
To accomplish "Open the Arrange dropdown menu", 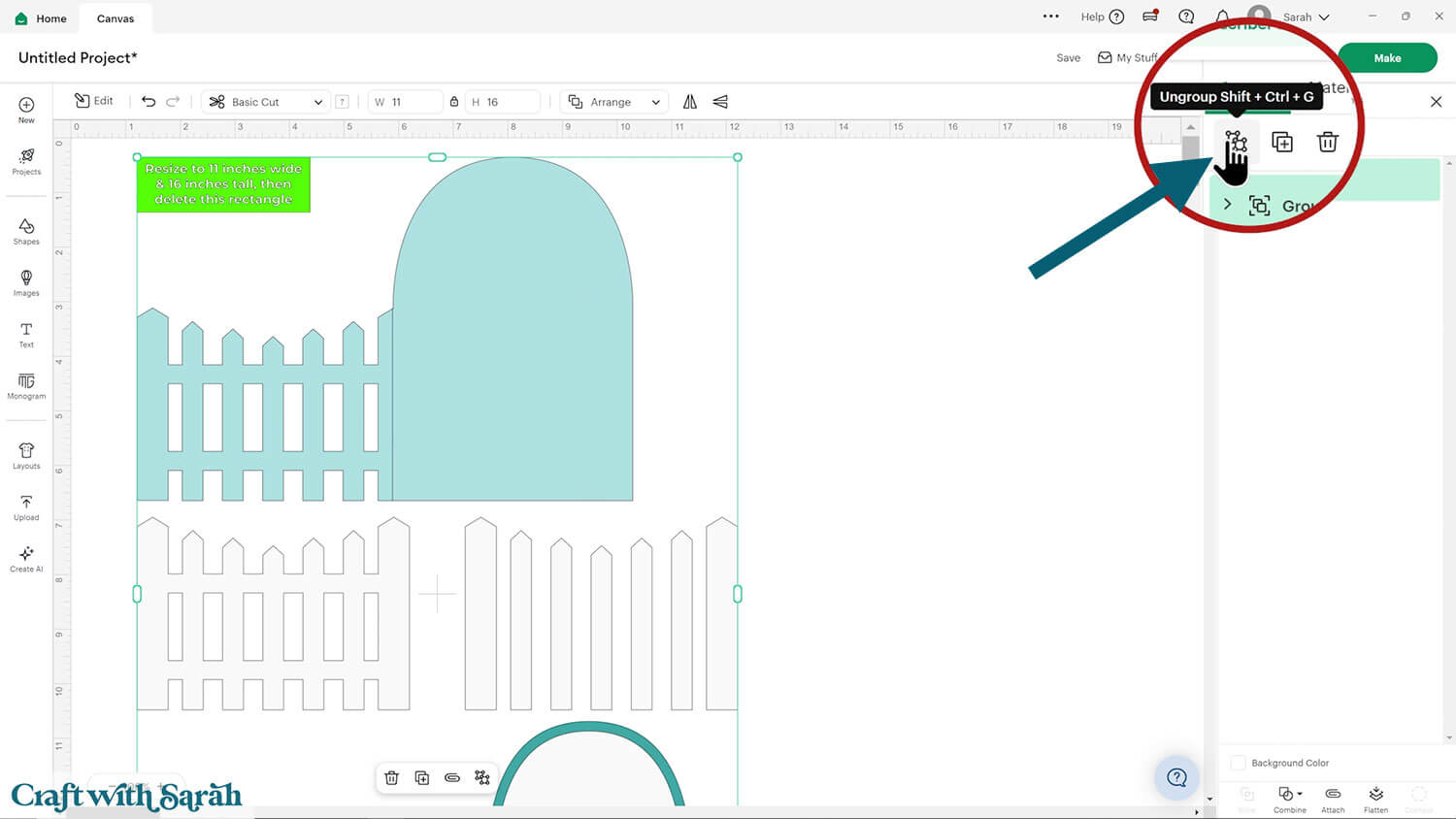I will pyautogui.click(x=613, y=102).
